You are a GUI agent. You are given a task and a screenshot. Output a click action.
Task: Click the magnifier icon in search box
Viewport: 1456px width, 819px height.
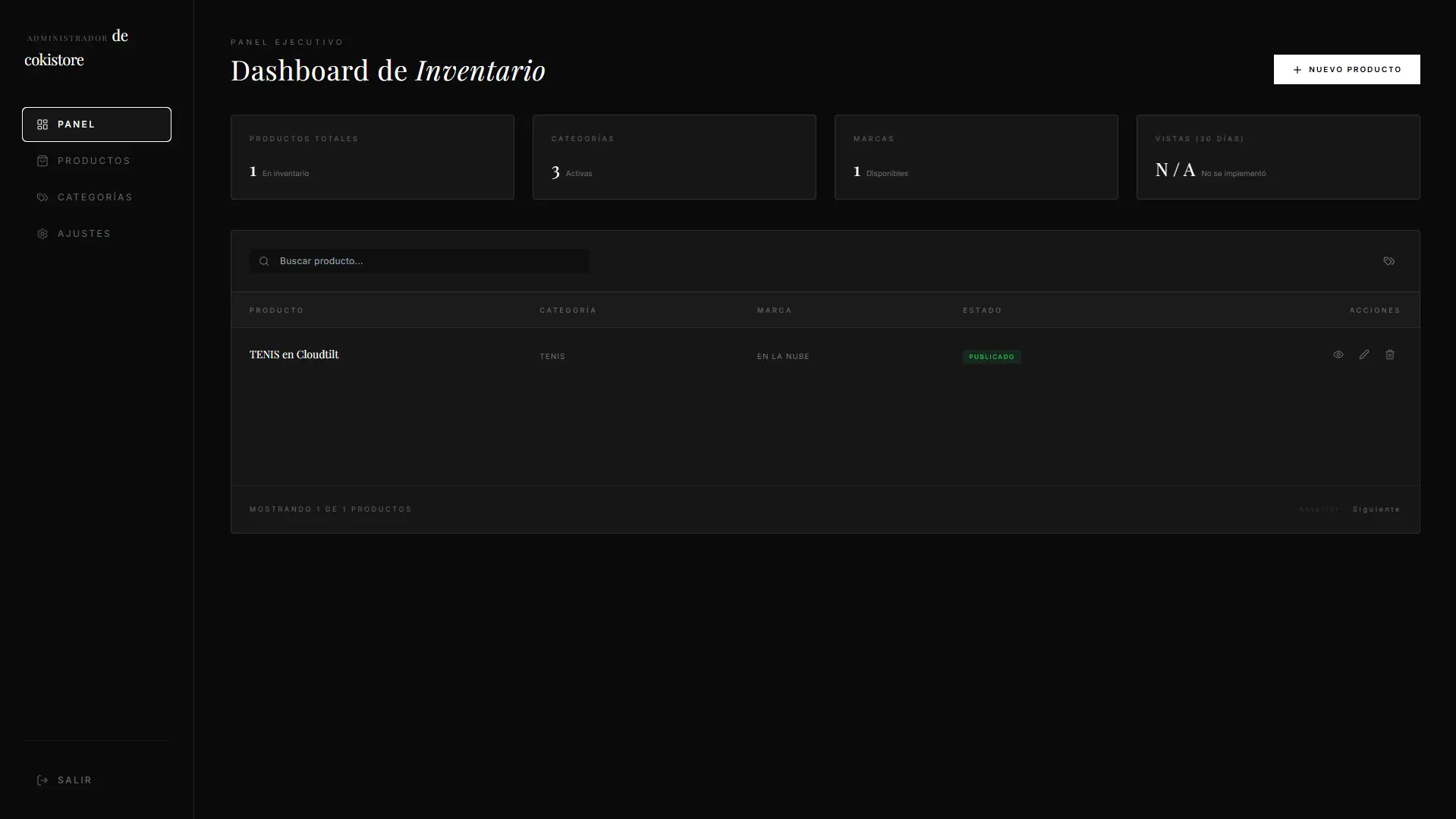coord(264,261)
